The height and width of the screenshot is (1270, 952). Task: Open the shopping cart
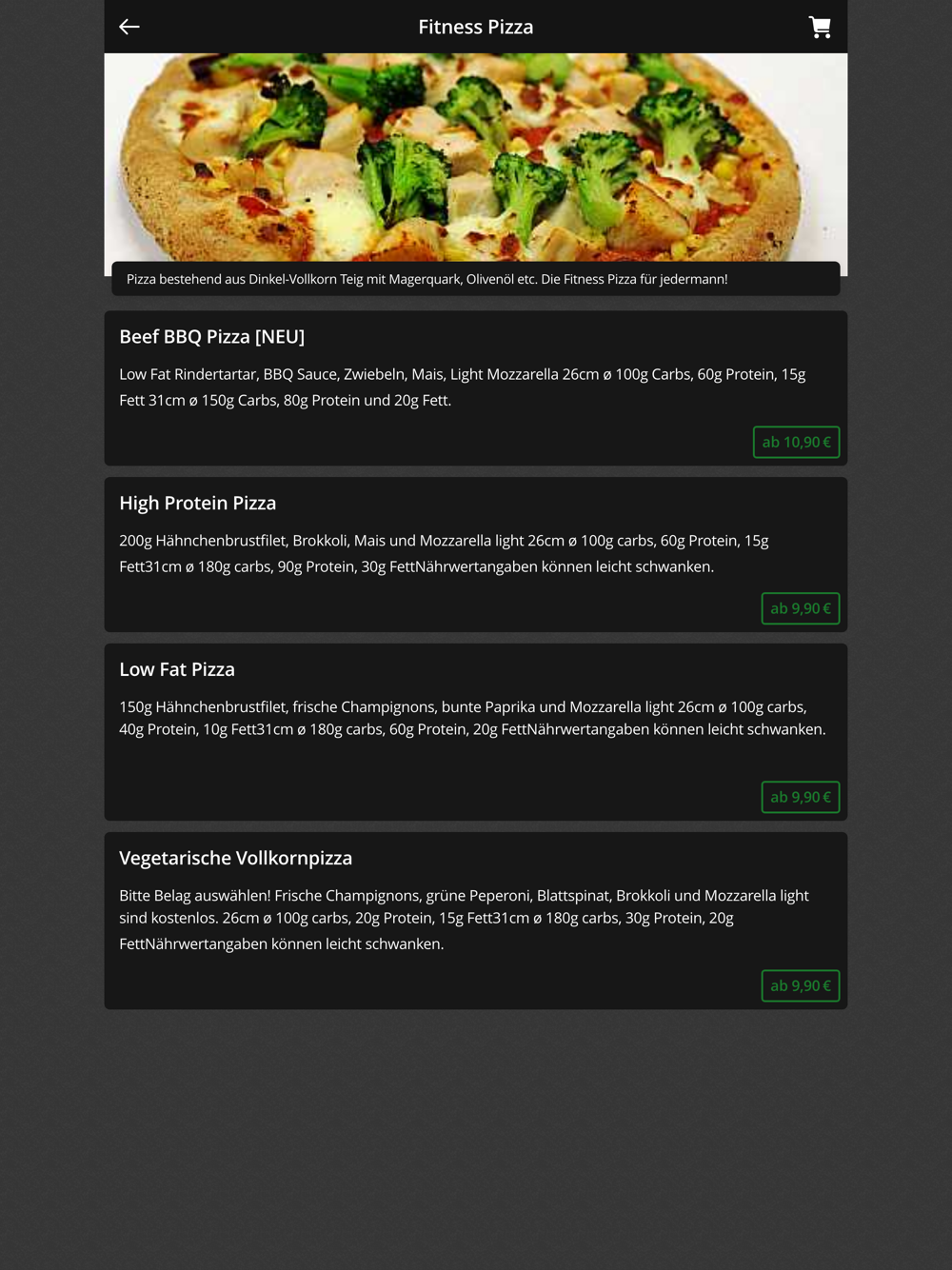(x=820, y=27)
